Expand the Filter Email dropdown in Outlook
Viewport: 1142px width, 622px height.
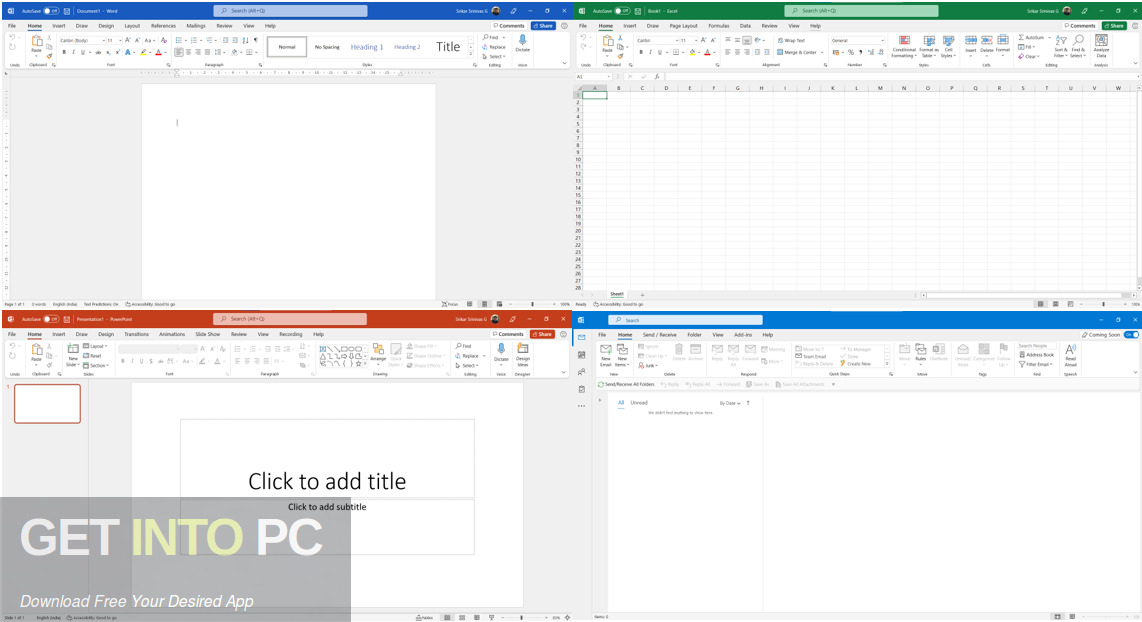point(1036,364)
